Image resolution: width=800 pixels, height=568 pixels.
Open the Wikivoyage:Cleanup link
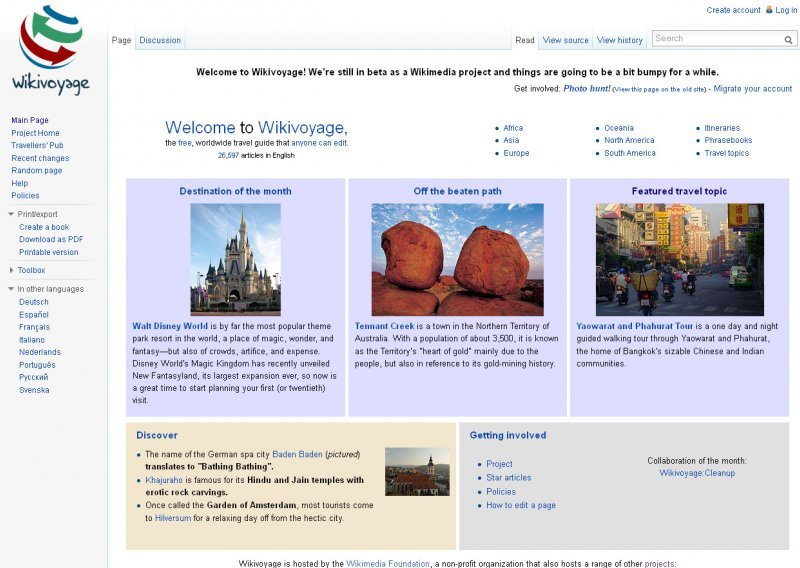click(x=697, y=473)
